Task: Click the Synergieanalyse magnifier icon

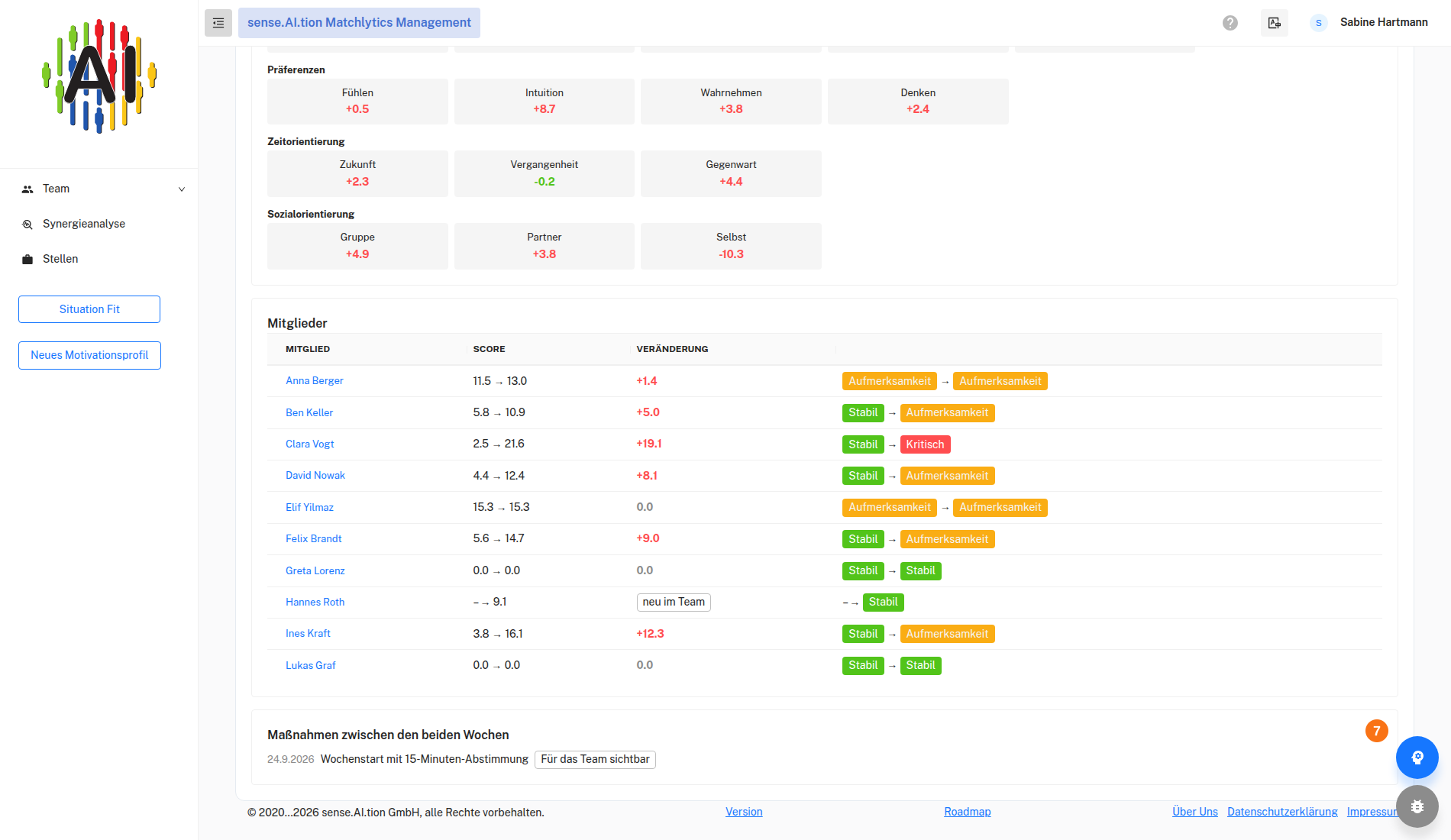Action: [27, 225]
